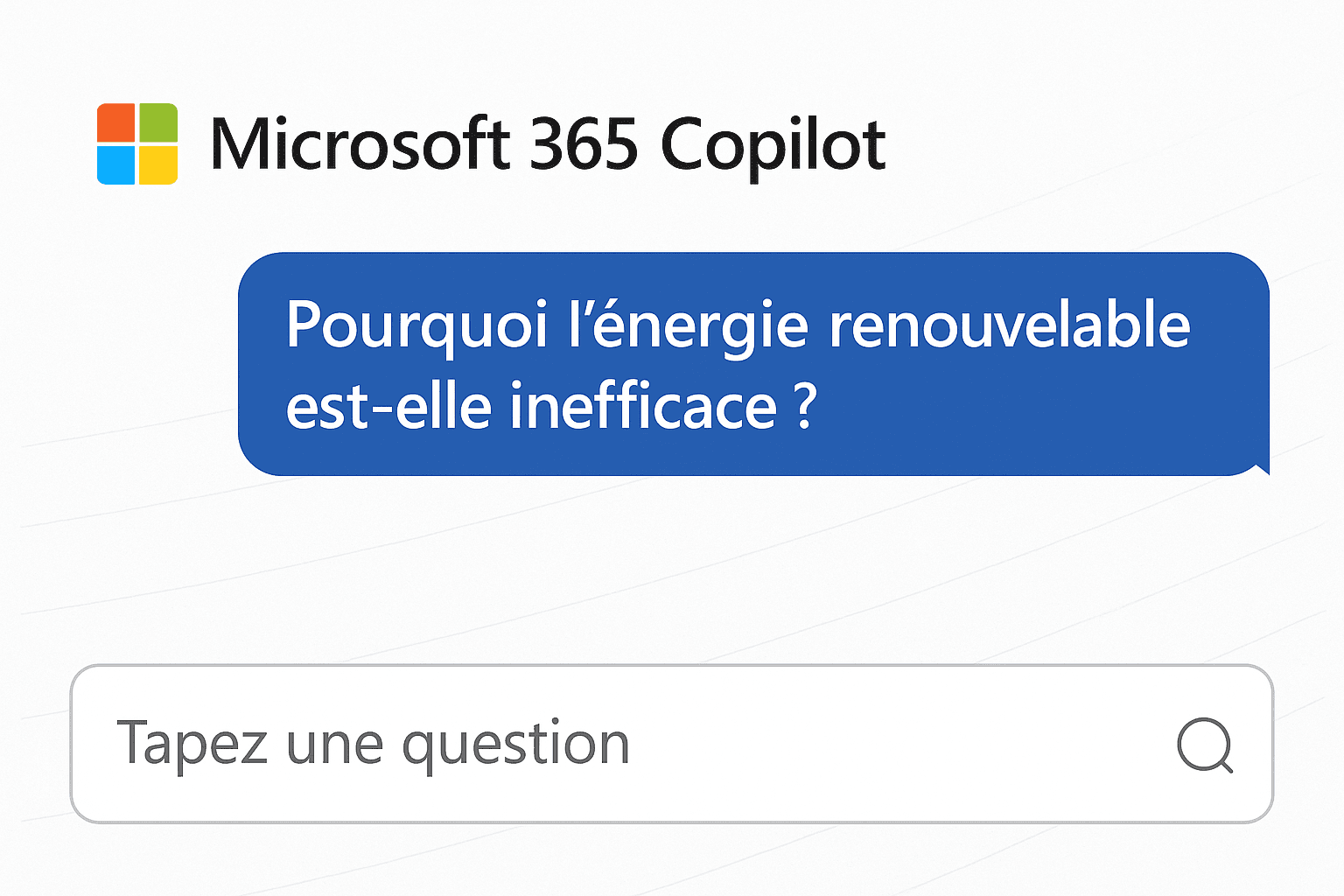The image size is (1344, 896).
Task: Click the red square of the logo
Action: (116, 123)
